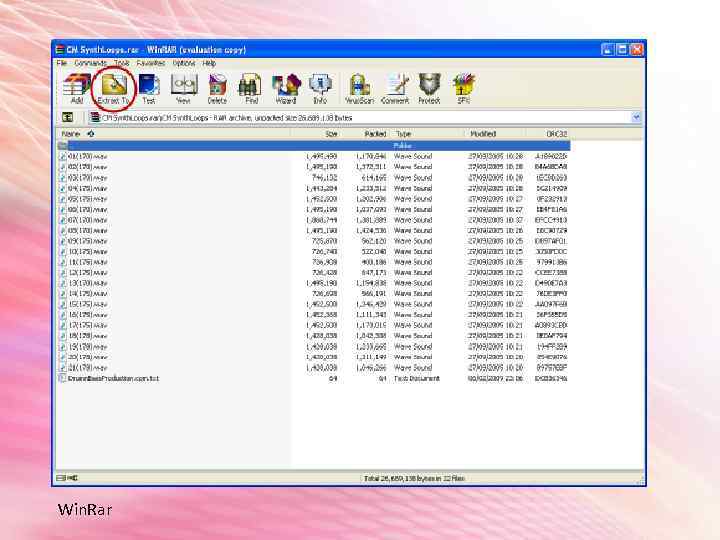
Task: Sort by the Modified column header
Action: (495, 134)
